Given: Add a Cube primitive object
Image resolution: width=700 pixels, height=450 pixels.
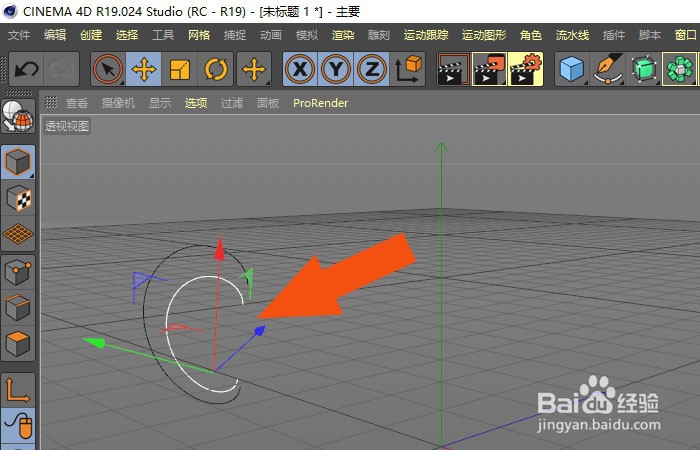Looking at the screenshot, I should pyautogui.click(x=571, y=69).
